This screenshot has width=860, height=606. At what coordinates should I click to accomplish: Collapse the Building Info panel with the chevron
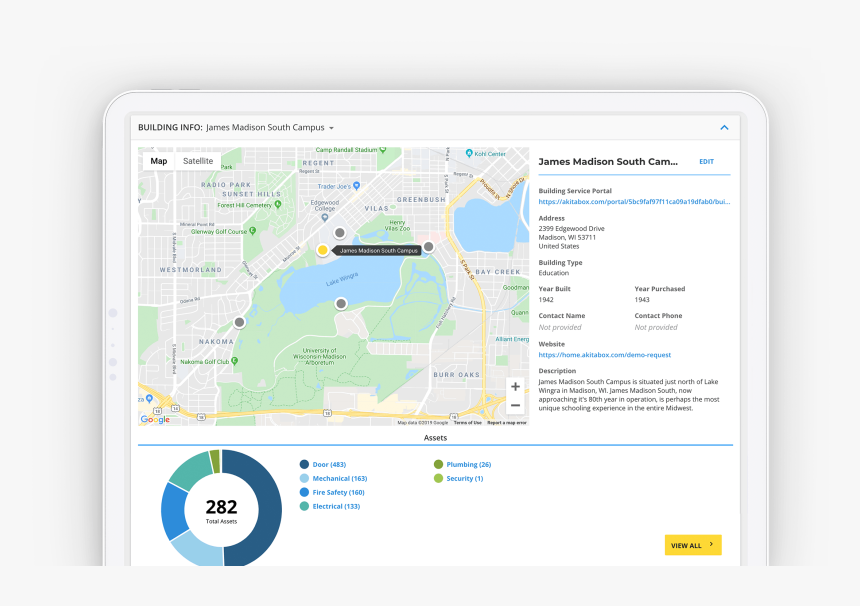point(724,128)
